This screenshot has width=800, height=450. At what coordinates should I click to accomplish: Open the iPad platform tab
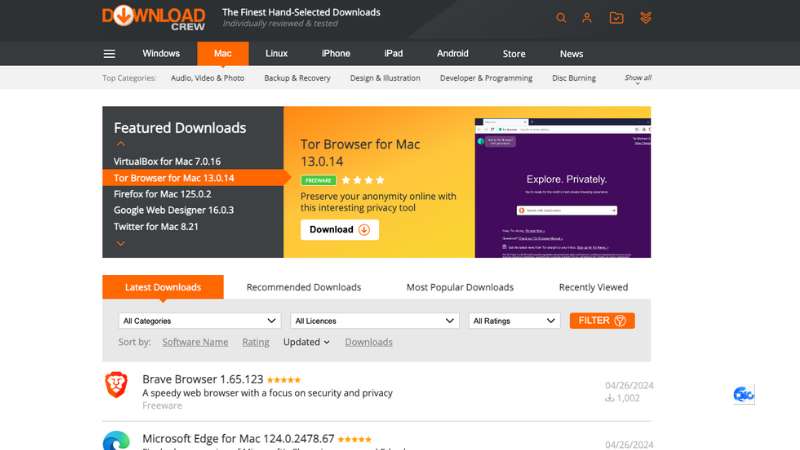(393, 54)
